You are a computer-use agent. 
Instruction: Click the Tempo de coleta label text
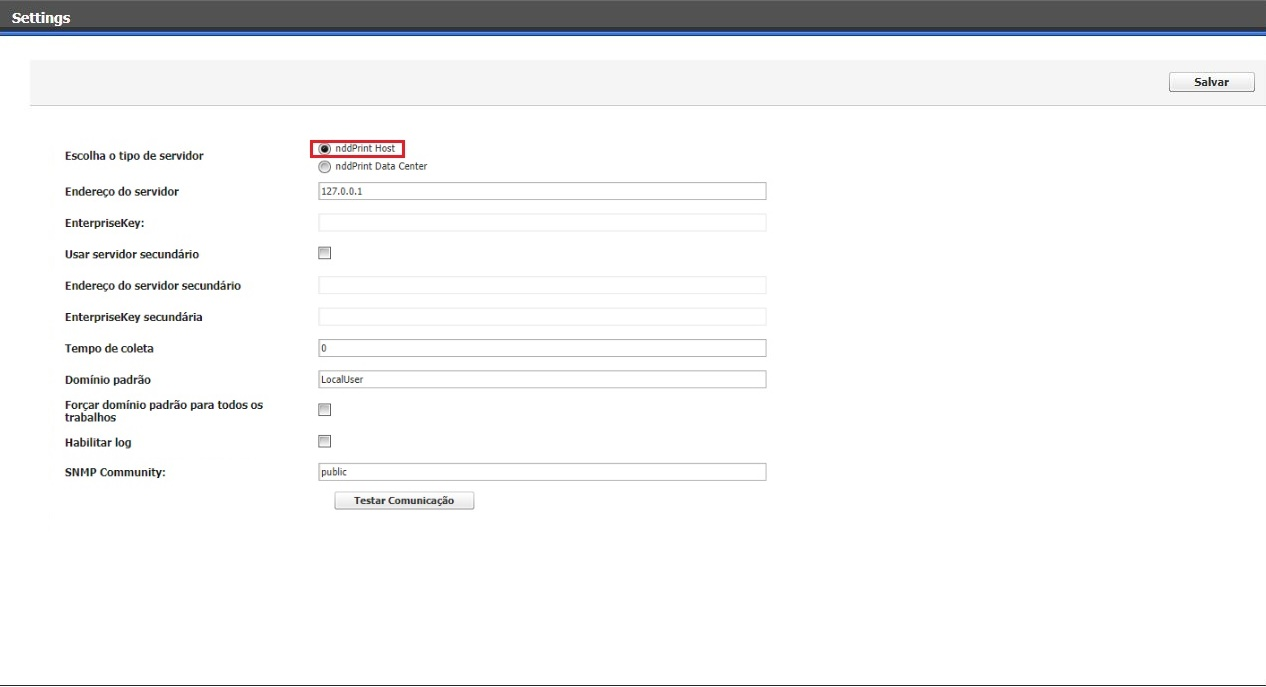point(109,348)
